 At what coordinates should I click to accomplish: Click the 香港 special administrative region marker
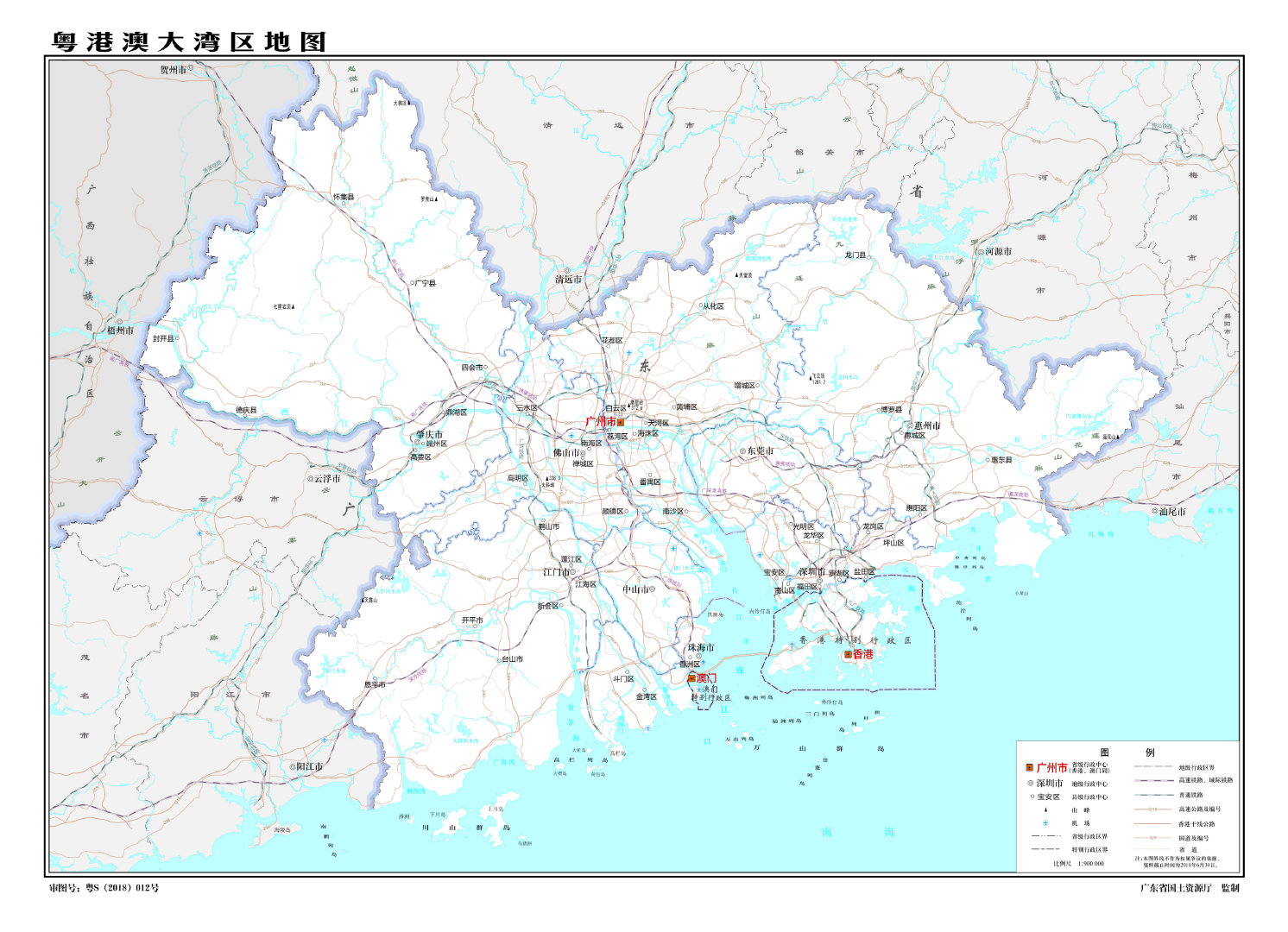coord(848,654)
